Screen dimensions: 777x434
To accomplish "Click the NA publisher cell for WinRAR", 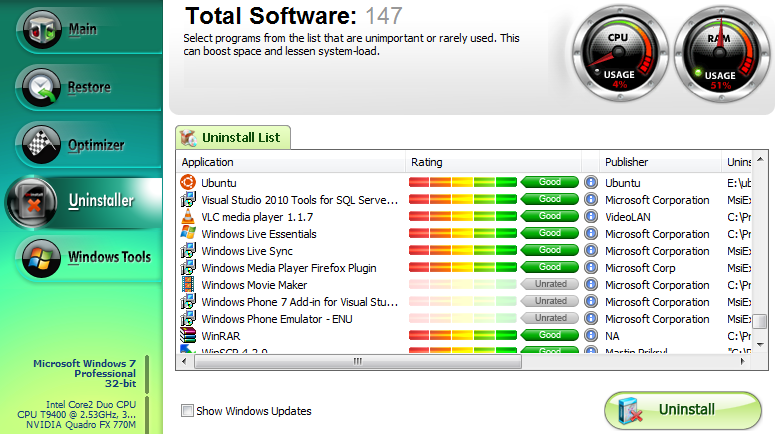I will click(612, 336).
